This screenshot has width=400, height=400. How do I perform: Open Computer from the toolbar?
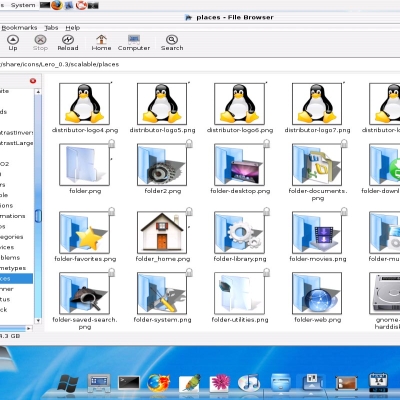click(x=134, y=43)
